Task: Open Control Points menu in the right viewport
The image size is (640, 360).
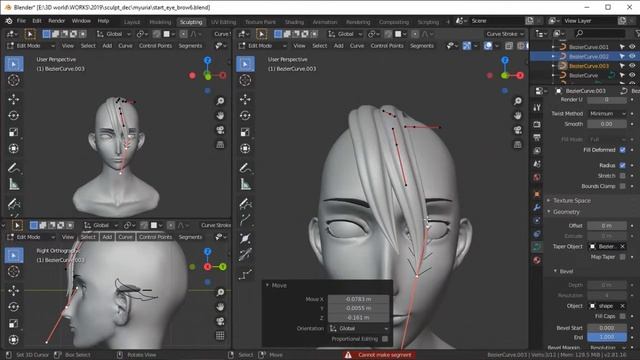Action: point(387,46)
